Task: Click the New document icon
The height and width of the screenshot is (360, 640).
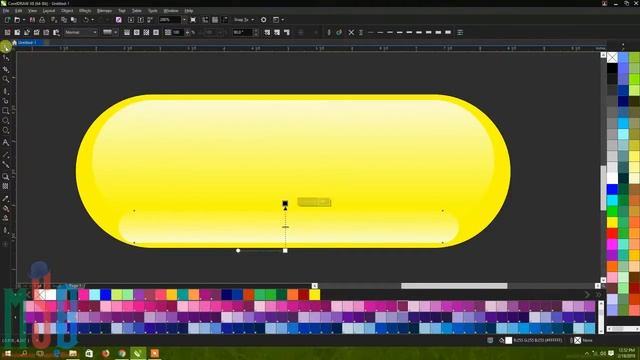Action: pos(7,20)
